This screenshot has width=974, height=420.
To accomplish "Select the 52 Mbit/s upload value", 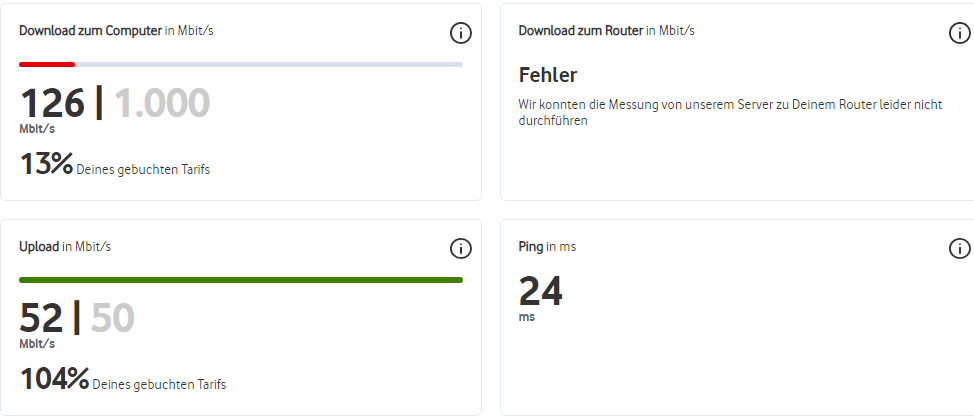I will coord(42,318).
